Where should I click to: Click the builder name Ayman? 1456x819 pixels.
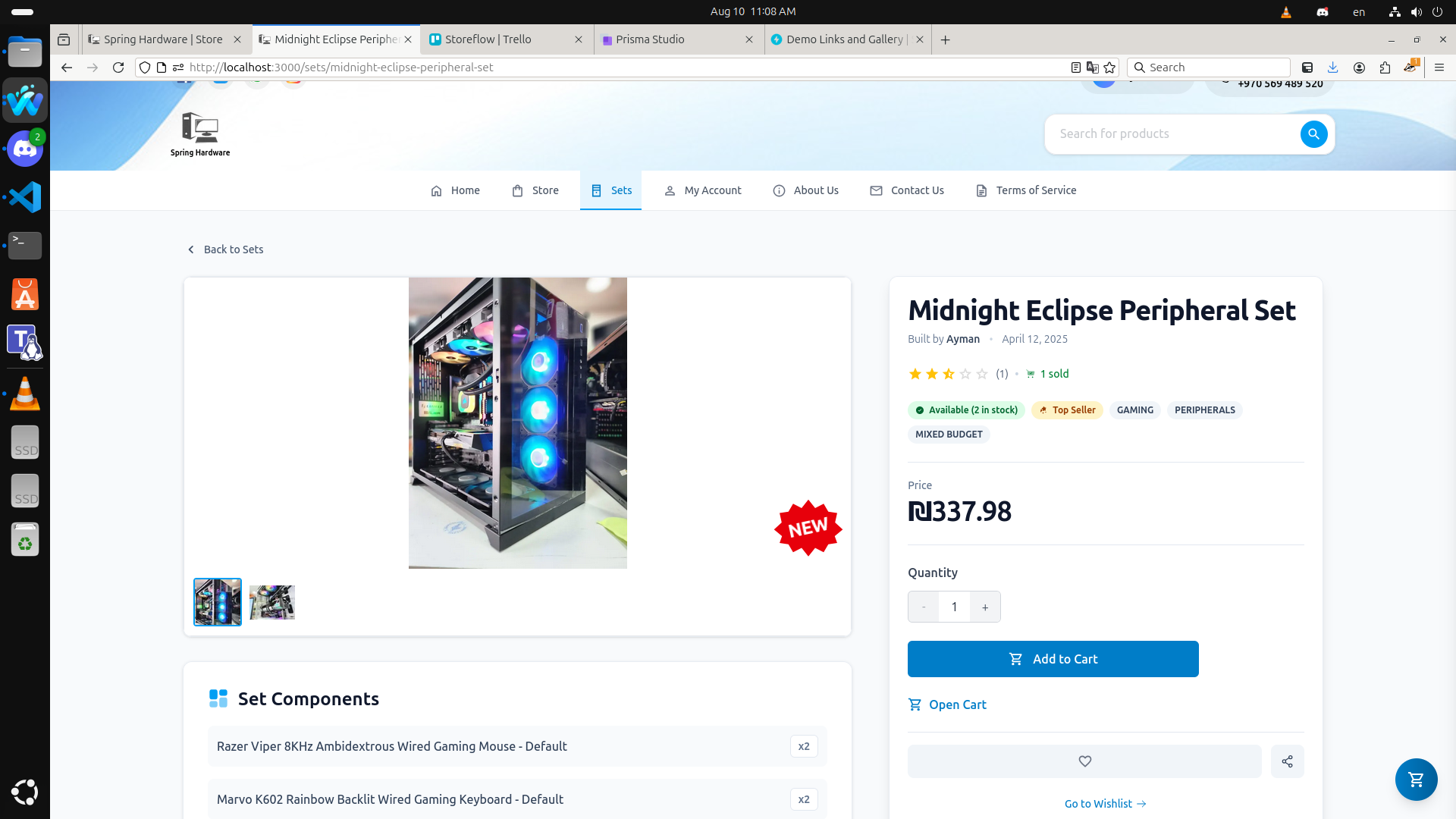[x=962, y=339]
